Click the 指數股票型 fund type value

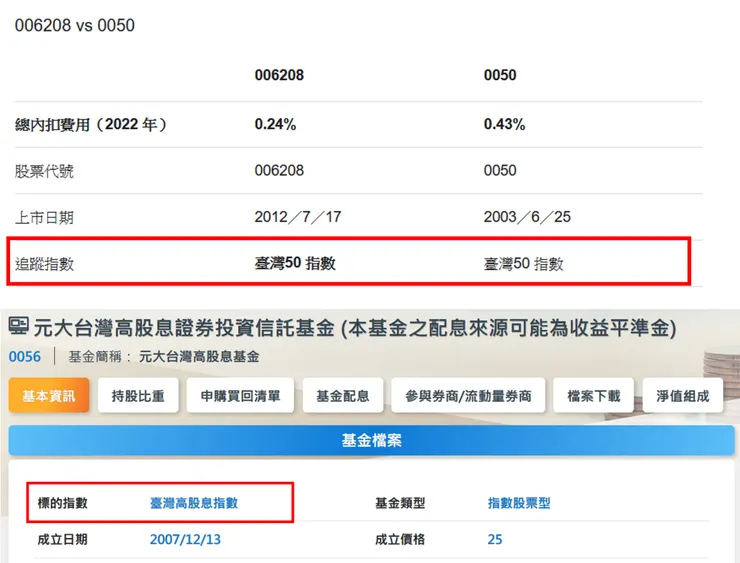519,503
